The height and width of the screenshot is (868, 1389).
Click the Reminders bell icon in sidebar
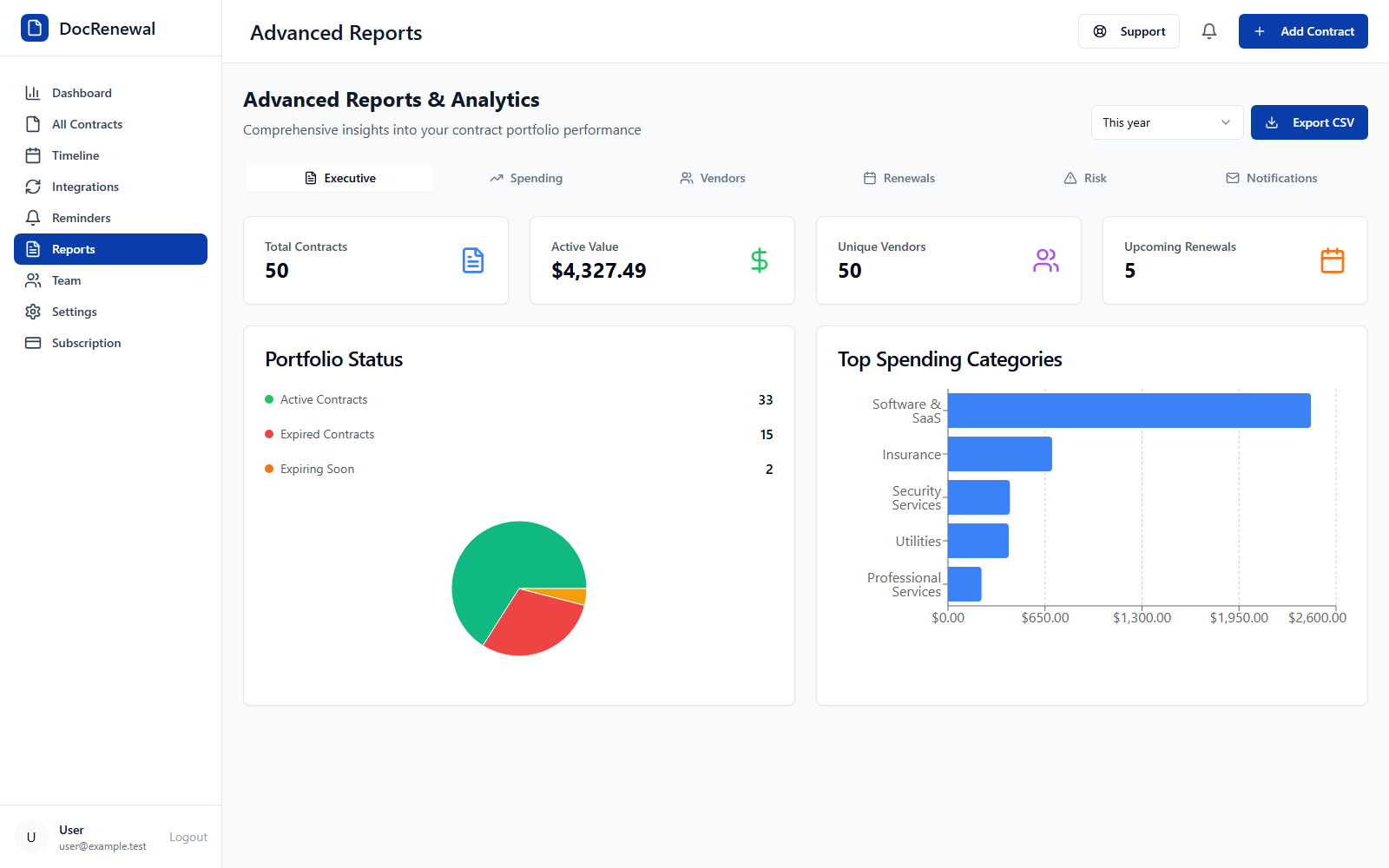coord(33,218)
